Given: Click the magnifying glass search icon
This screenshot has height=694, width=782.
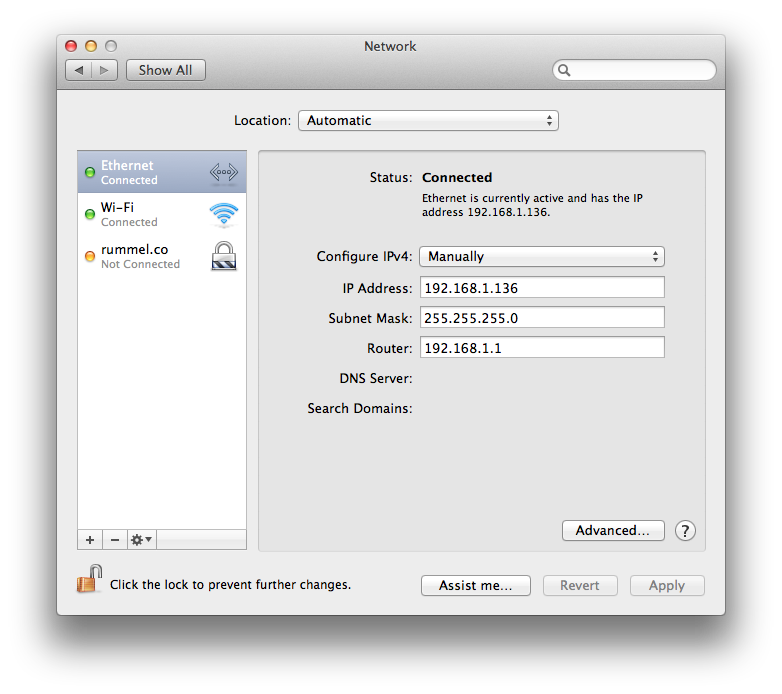Looking at the screenshot, I should pos(564,70).
